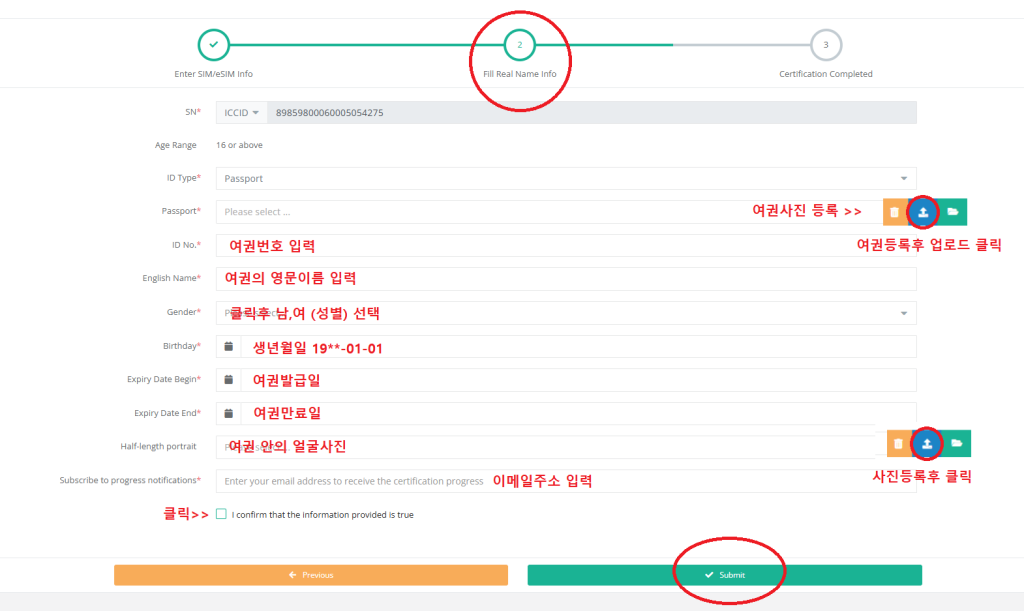Open the Passport row green folder browse icon
This screenshot has width=1024, height=611.
click(x=953, y=212)
